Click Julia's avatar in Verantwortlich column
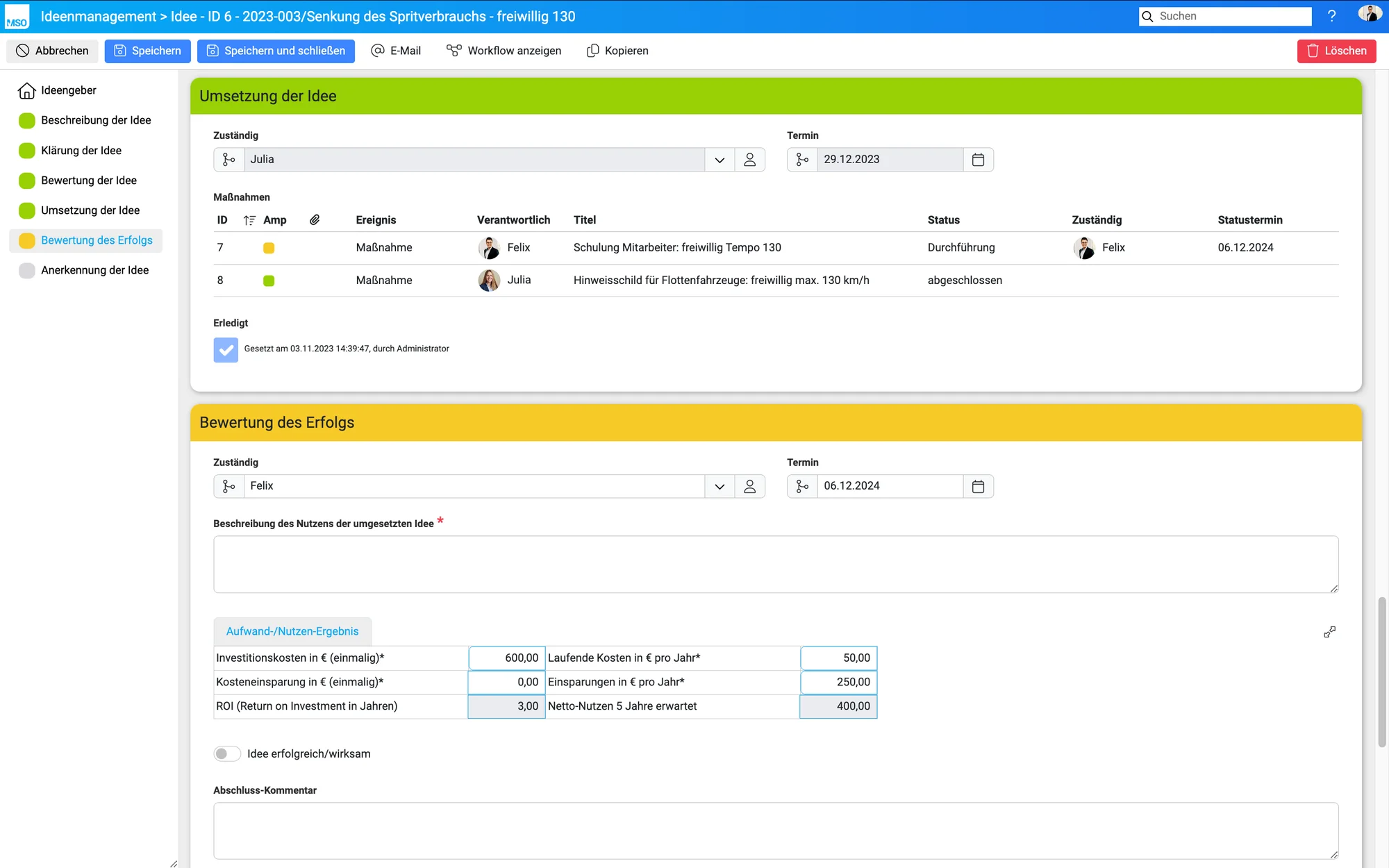This screenshot has width=1389, height=868. pos(489,280)
